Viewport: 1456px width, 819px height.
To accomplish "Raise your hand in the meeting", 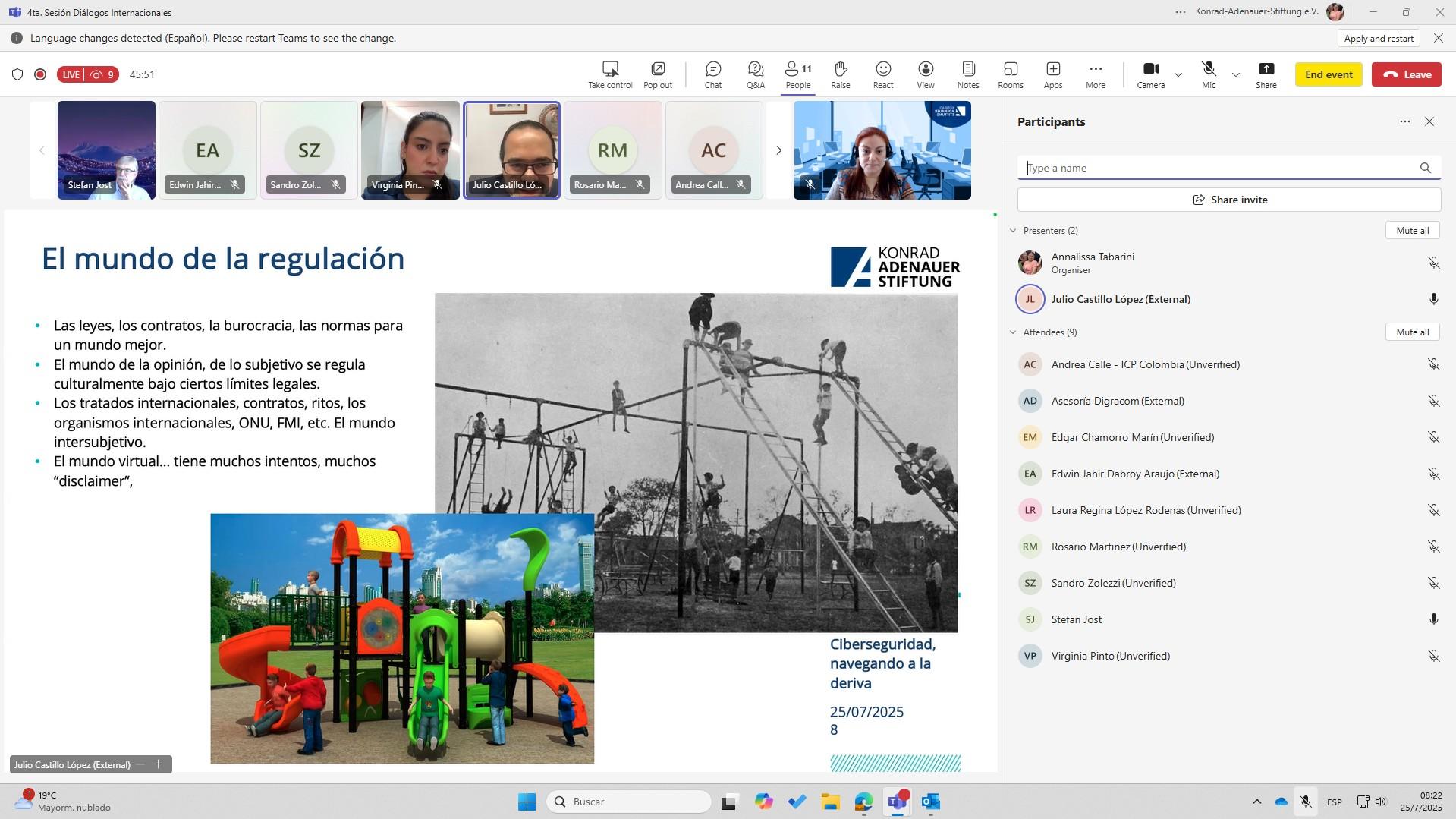I will coord(840,74).
